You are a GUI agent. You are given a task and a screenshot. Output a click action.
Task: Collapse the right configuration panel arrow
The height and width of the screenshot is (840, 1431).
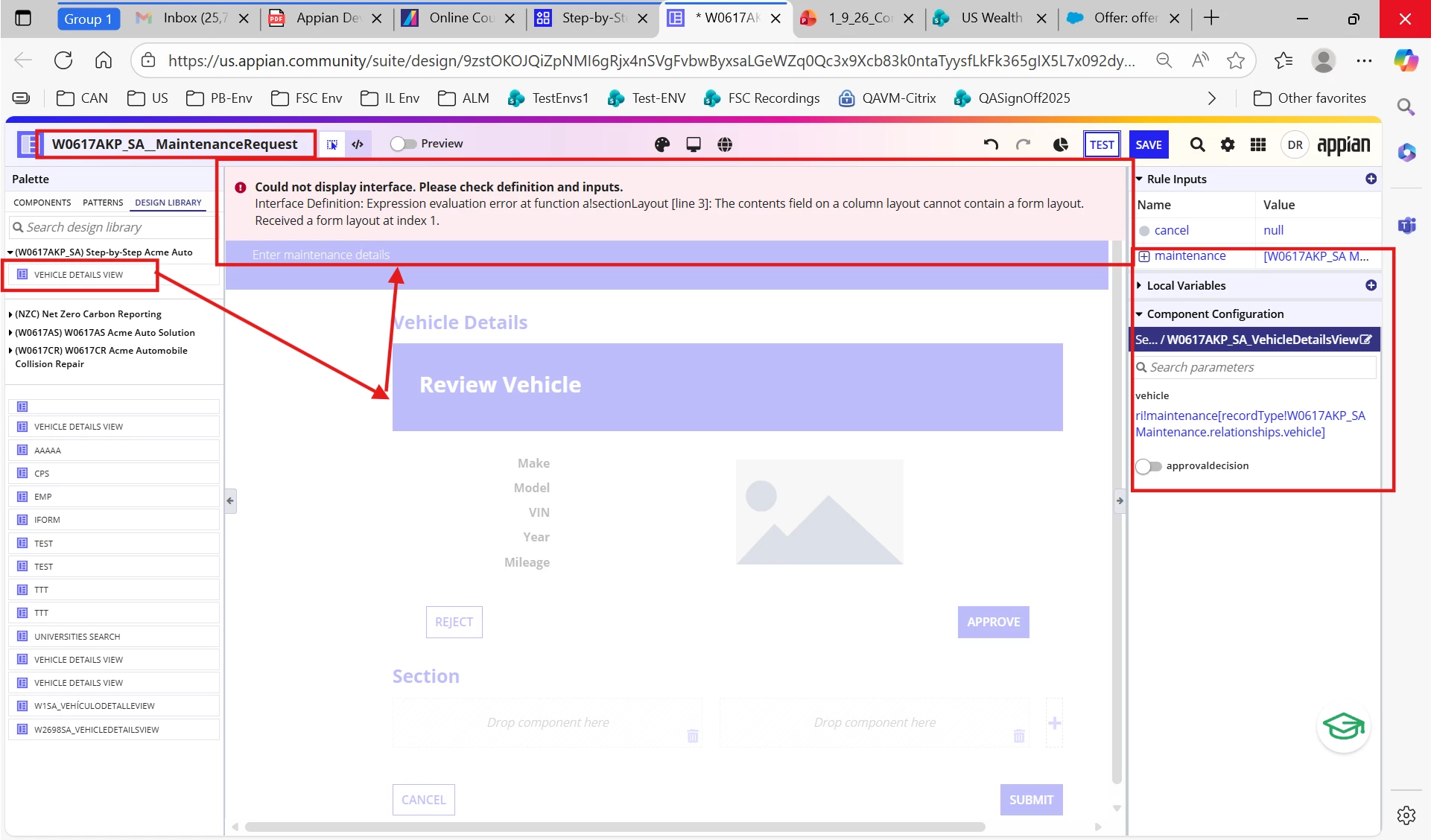(x=1120, y=500)
